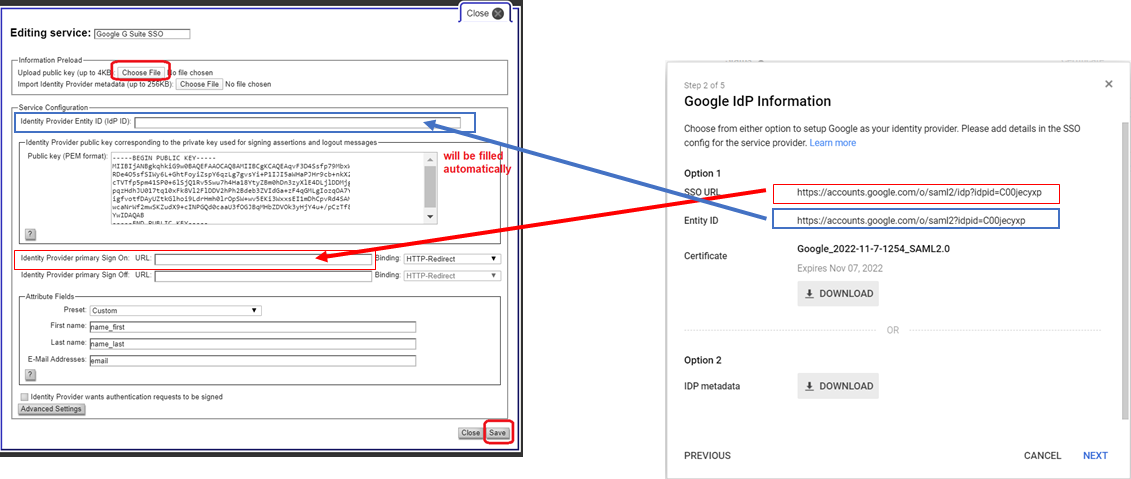This screenshot has height=479, width=1131.
Task: Choose File for Upload public key
Action: coord(141,73)
